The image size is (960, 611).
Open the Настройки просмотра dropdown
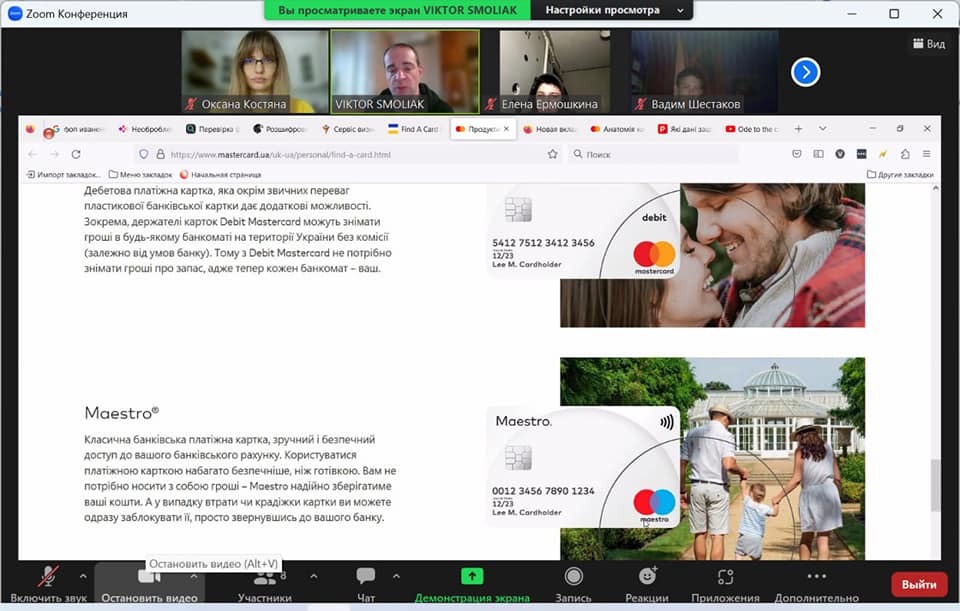pyautogui.click(x=612, y=10)
